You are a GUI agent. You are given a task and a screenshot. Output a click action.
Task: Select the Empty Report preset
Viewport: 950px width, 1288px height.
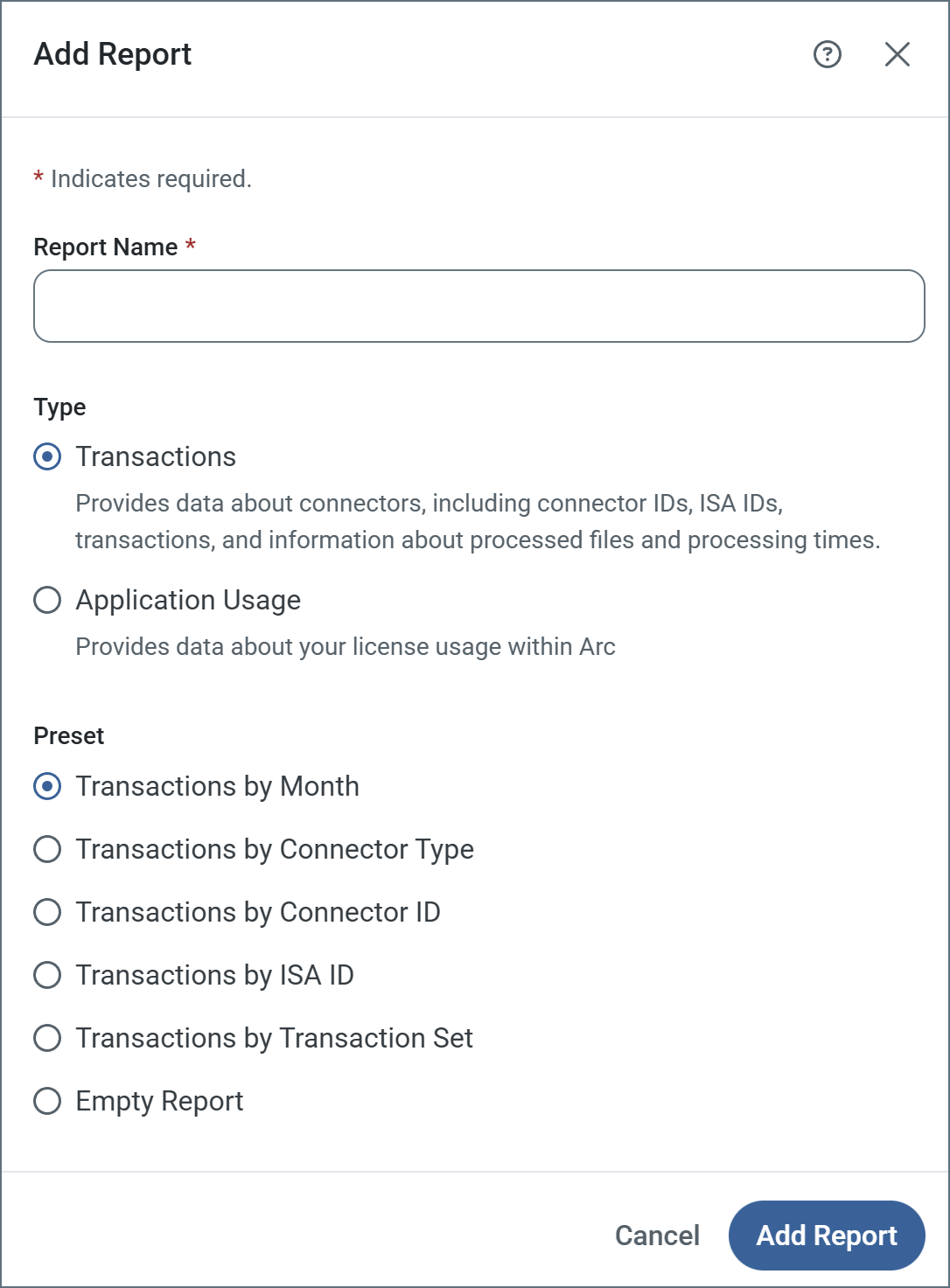click(47, 1101)
